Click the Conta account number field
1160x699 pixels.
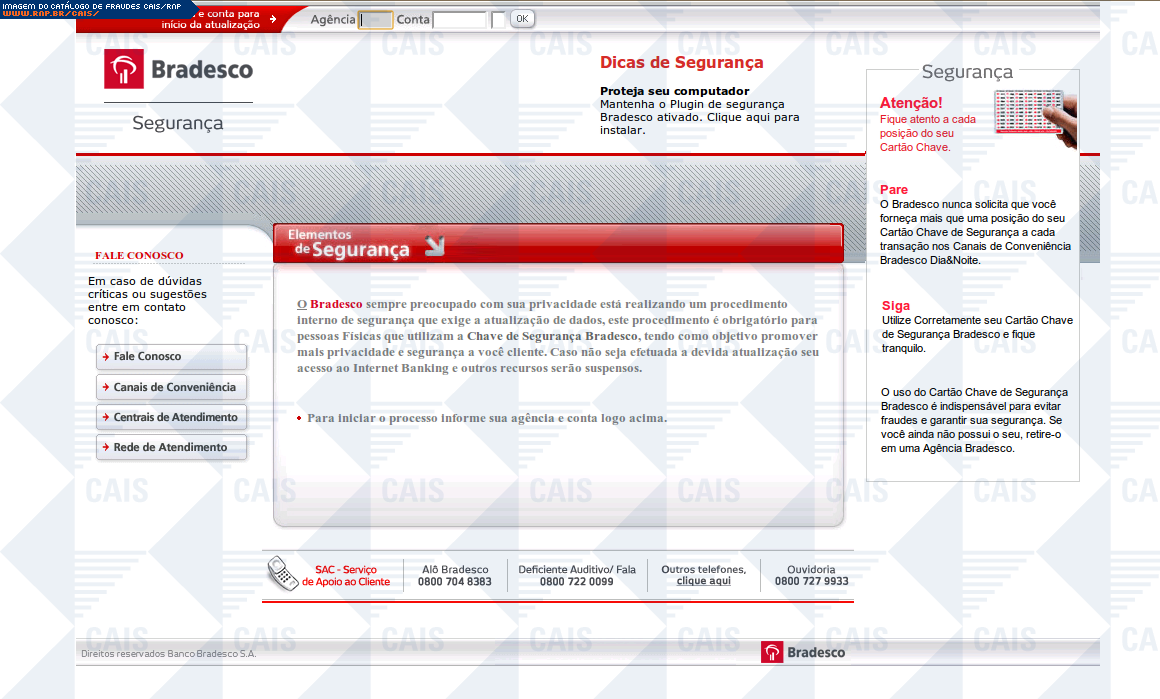coord(460,20)
